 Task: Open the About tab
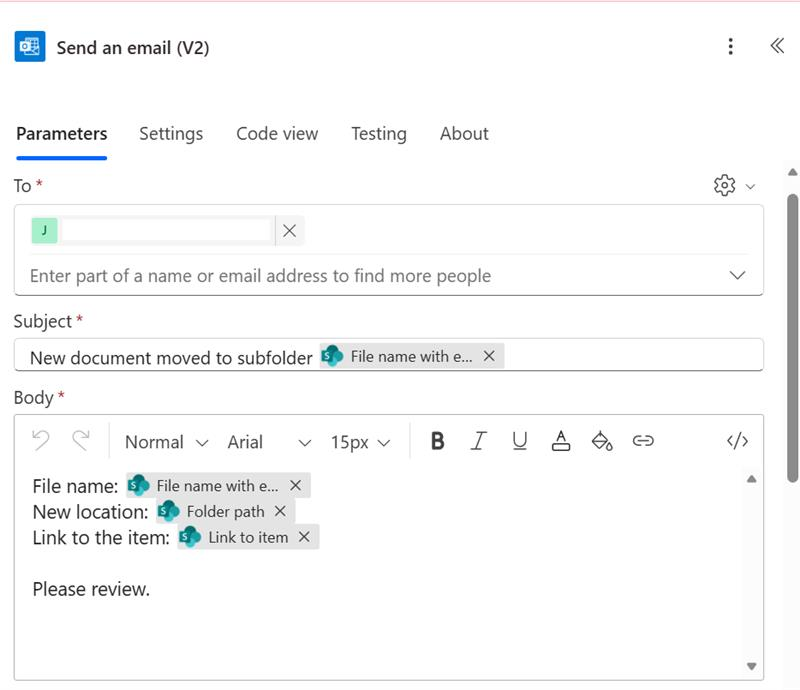click(464, 134)
